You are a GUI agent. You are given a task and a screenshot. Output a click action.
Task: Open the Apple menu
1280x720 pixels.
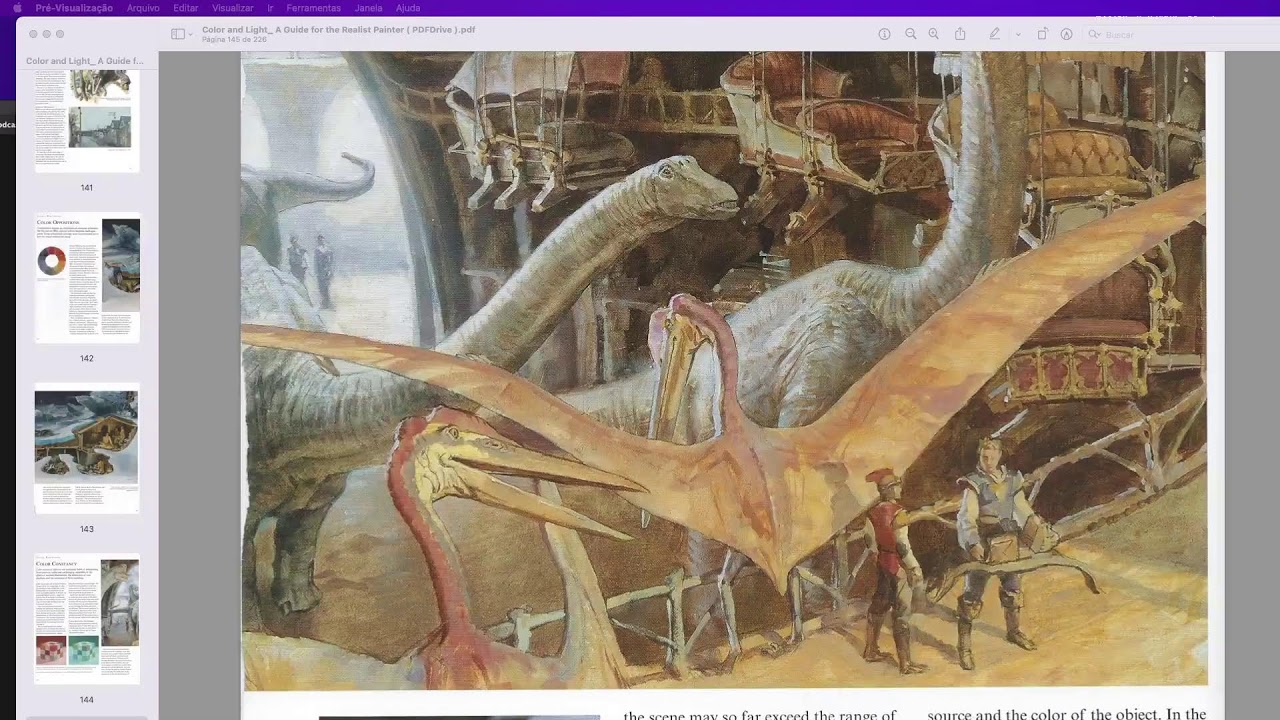[x=17, y=8]
